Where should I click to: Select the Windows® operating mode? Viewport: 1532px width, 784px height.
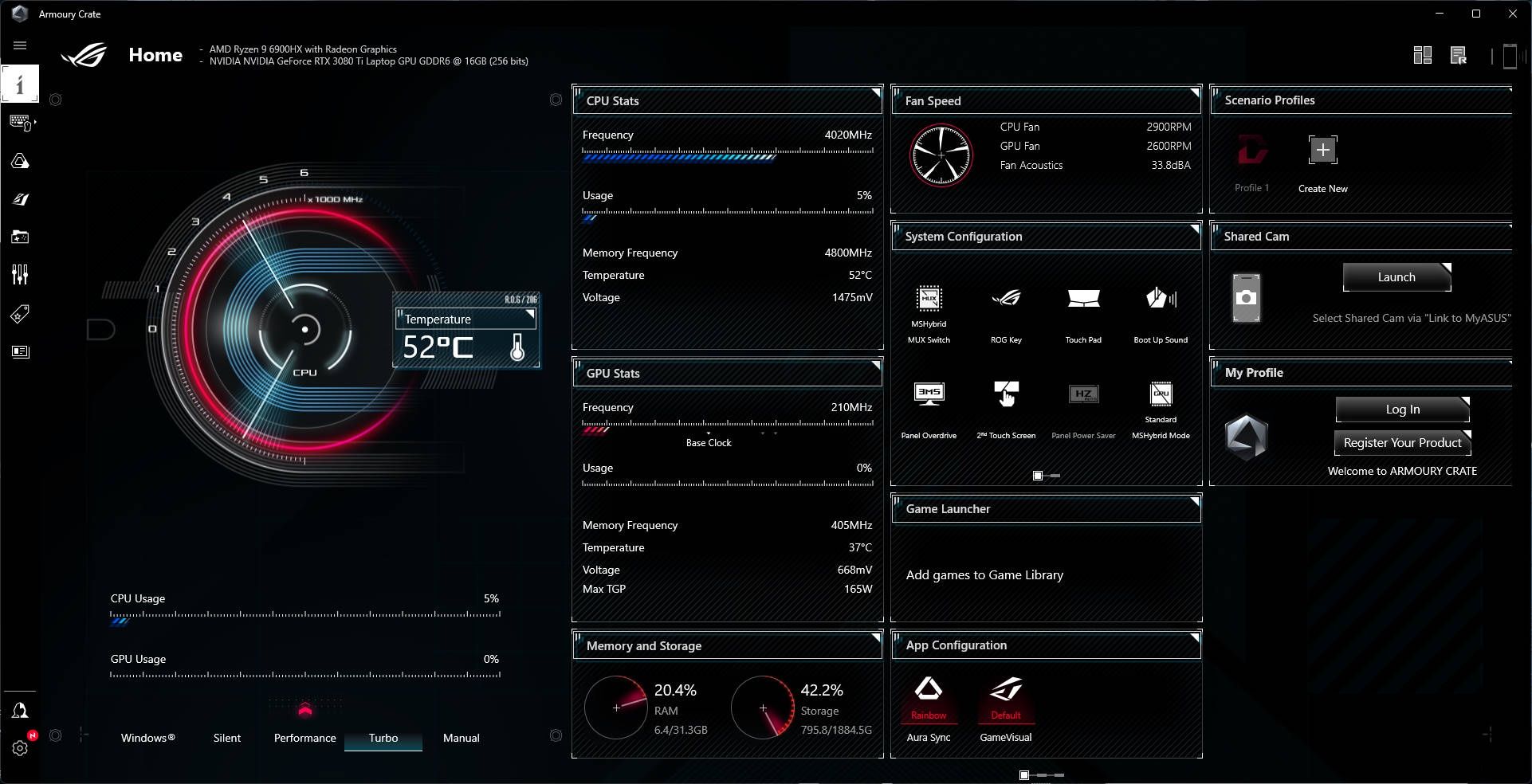click(x=147, y=738)
